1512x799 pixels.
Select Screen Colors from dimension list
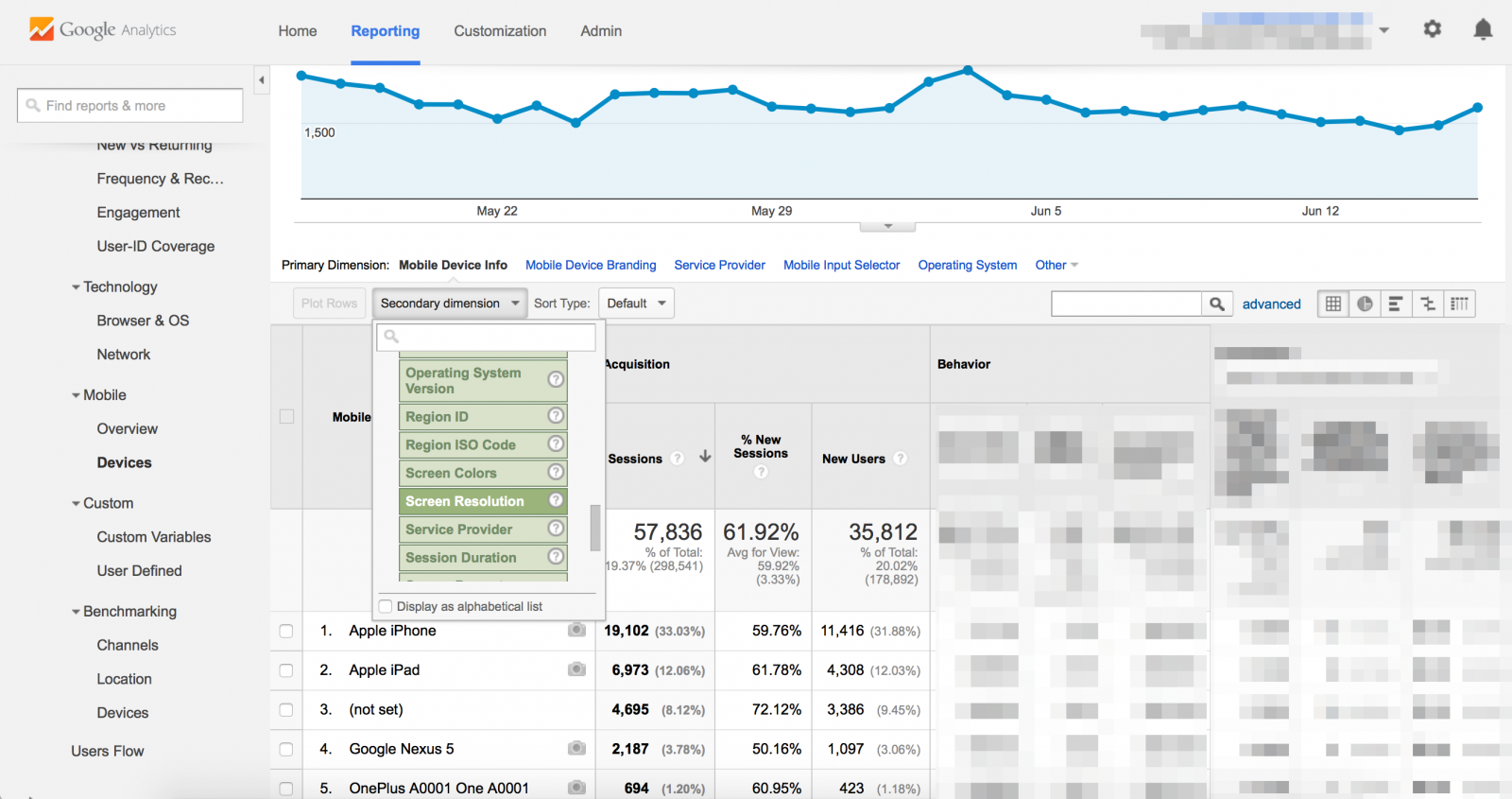483,473
